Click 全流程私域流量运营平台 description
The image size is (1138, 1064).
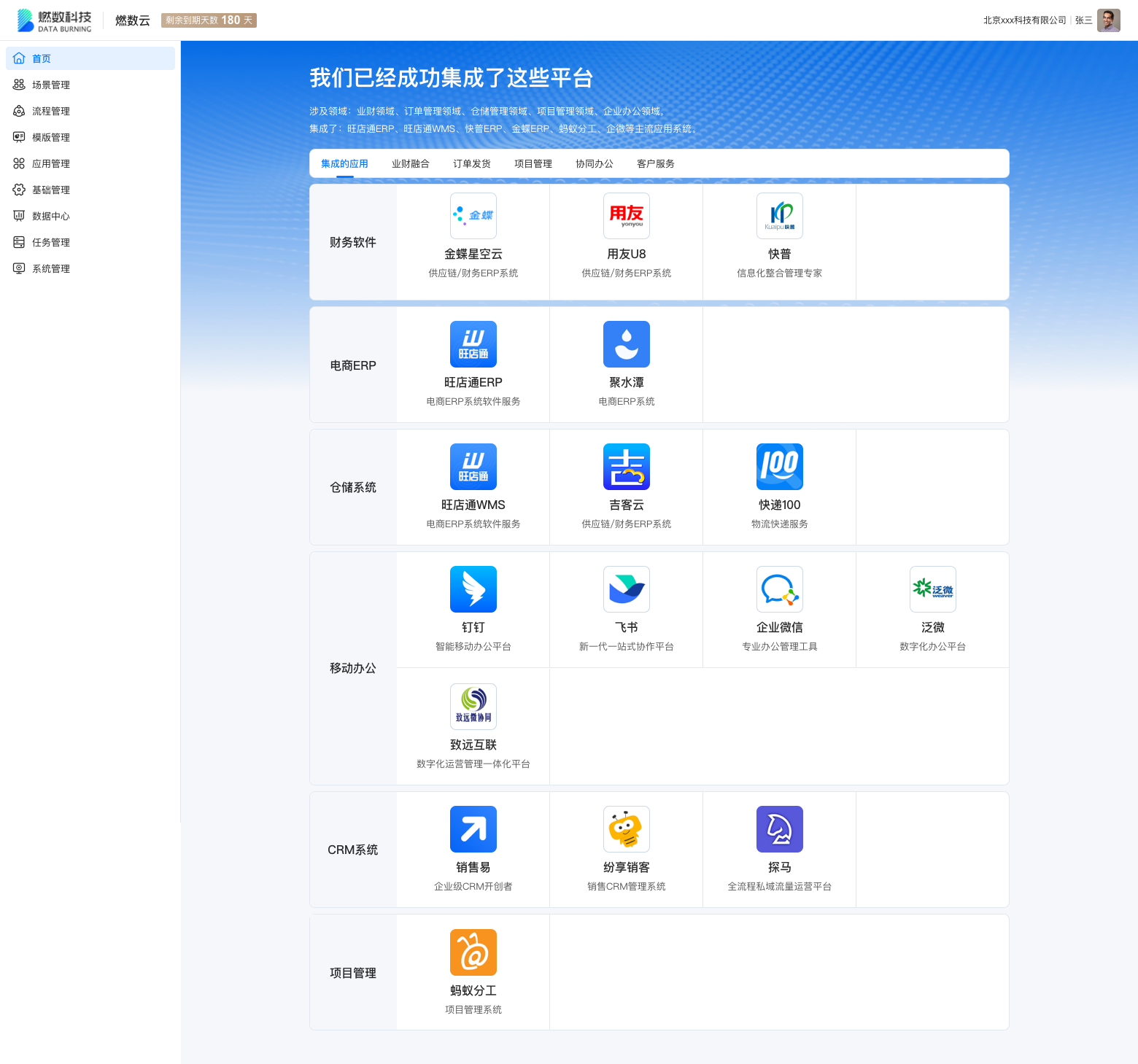[x=780, y=886]
